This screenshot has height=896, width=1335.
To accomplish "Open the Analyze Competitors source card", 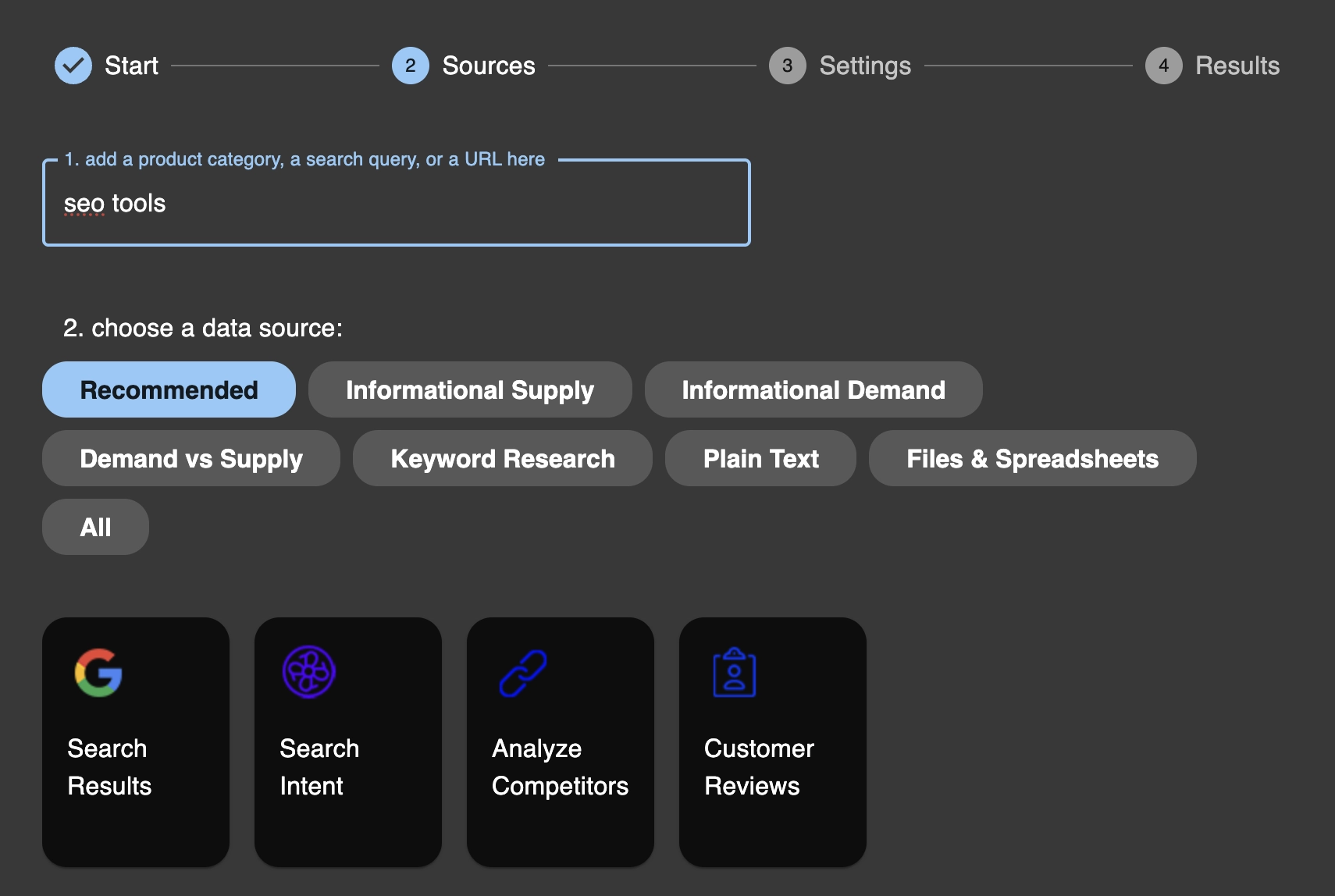I will (561, 742).
